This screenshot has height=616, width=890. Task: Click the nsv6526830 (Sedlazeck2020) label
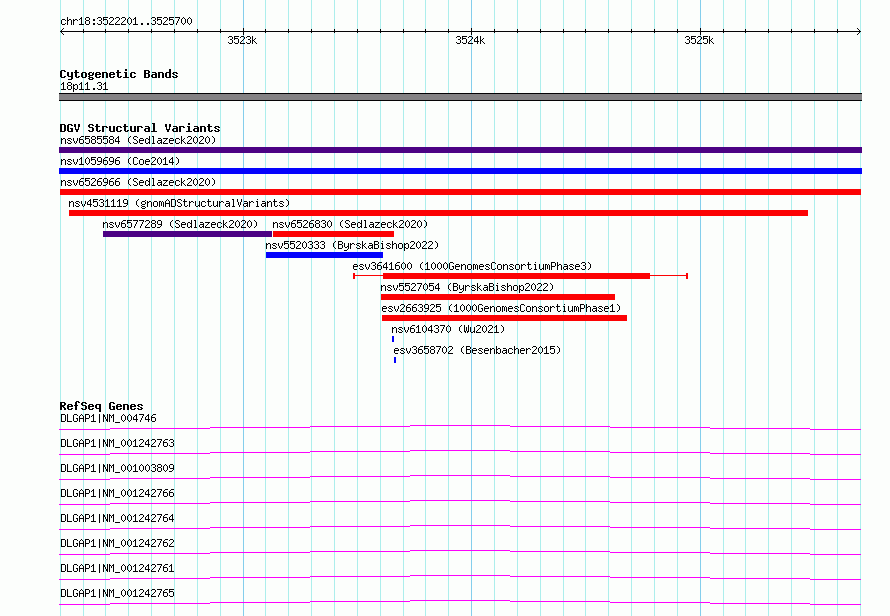coord(350,224)
